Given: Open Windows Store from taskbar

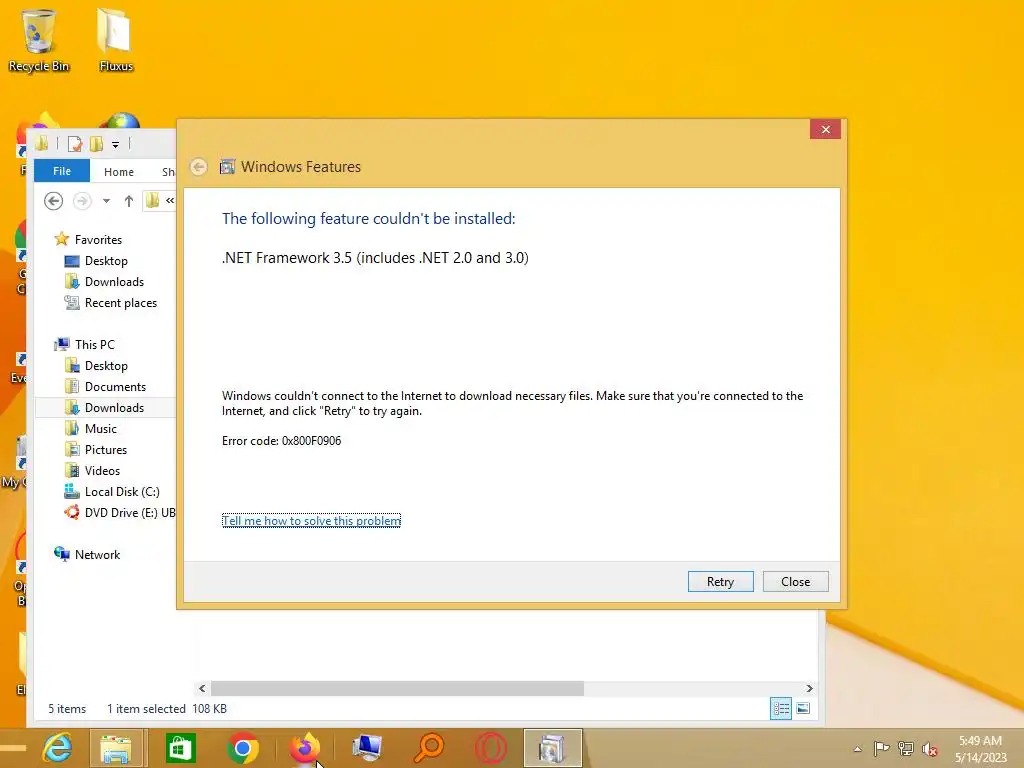Looking at the screenshot, I should pyautogui.click(x=180, y=748).
